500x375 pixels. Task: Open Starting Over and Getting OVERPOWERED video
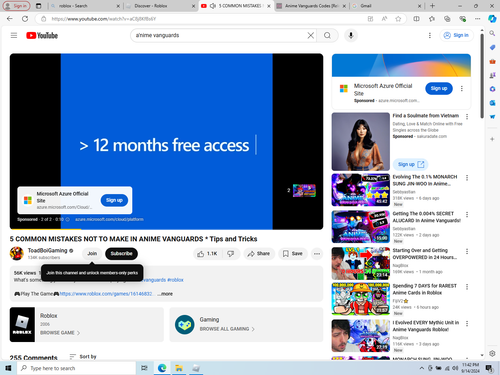[361, 263]
